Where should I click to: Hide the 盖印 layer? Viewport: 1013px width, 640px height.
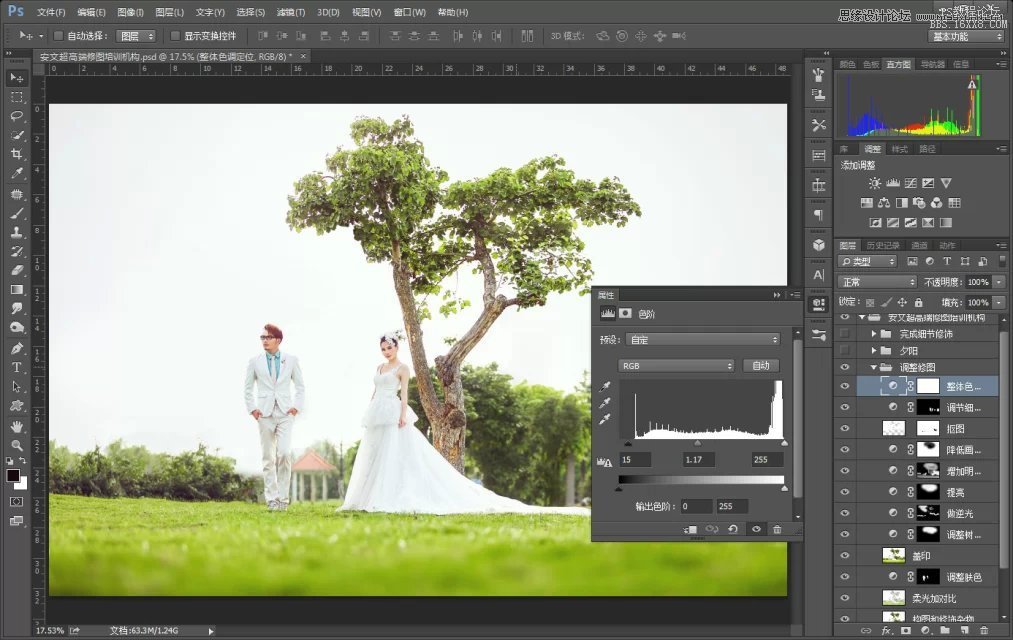[x=845, y=555]
